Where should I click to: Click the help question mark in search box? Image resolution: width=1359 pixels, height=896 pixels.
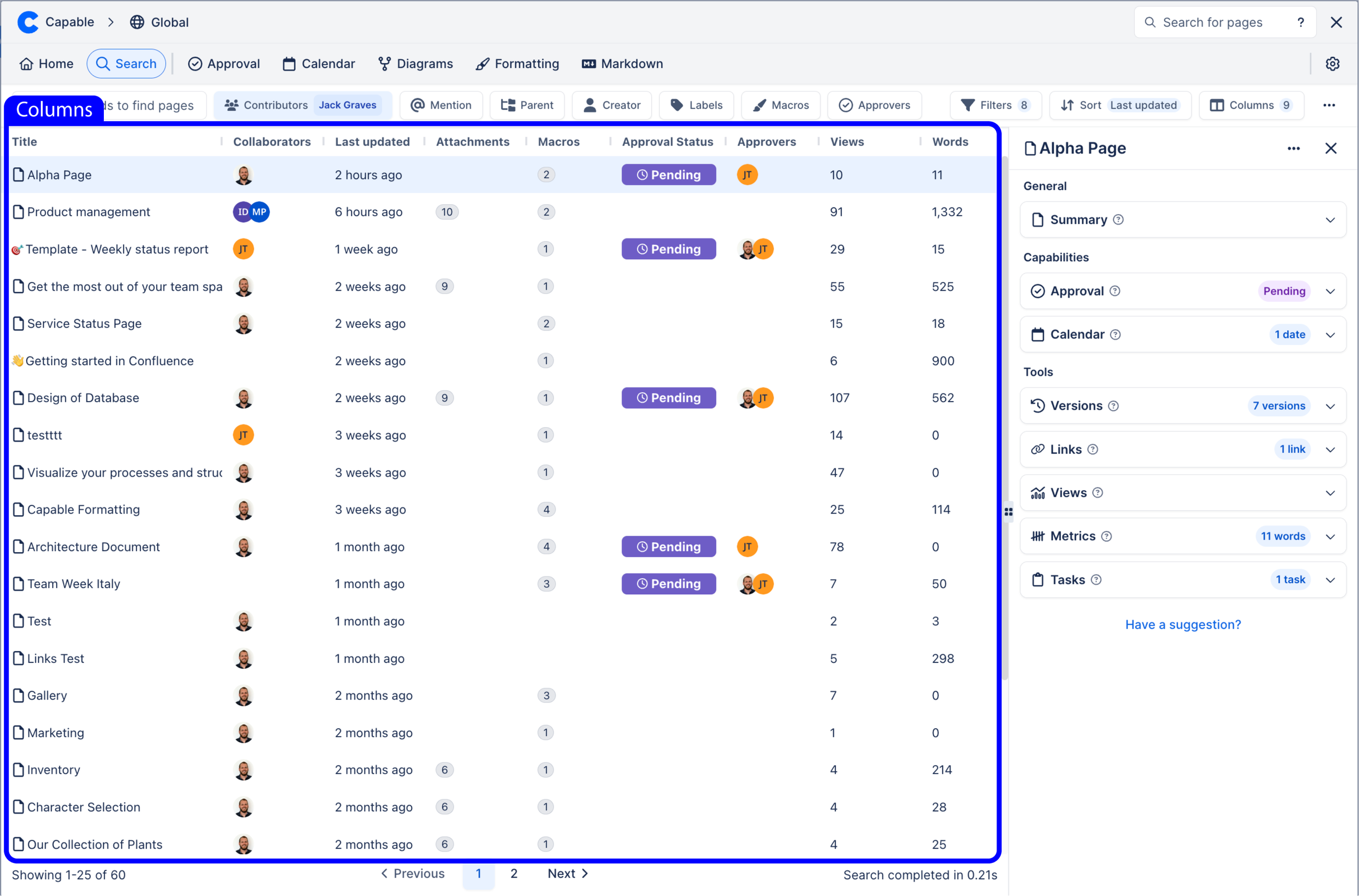coord(1300,22)
